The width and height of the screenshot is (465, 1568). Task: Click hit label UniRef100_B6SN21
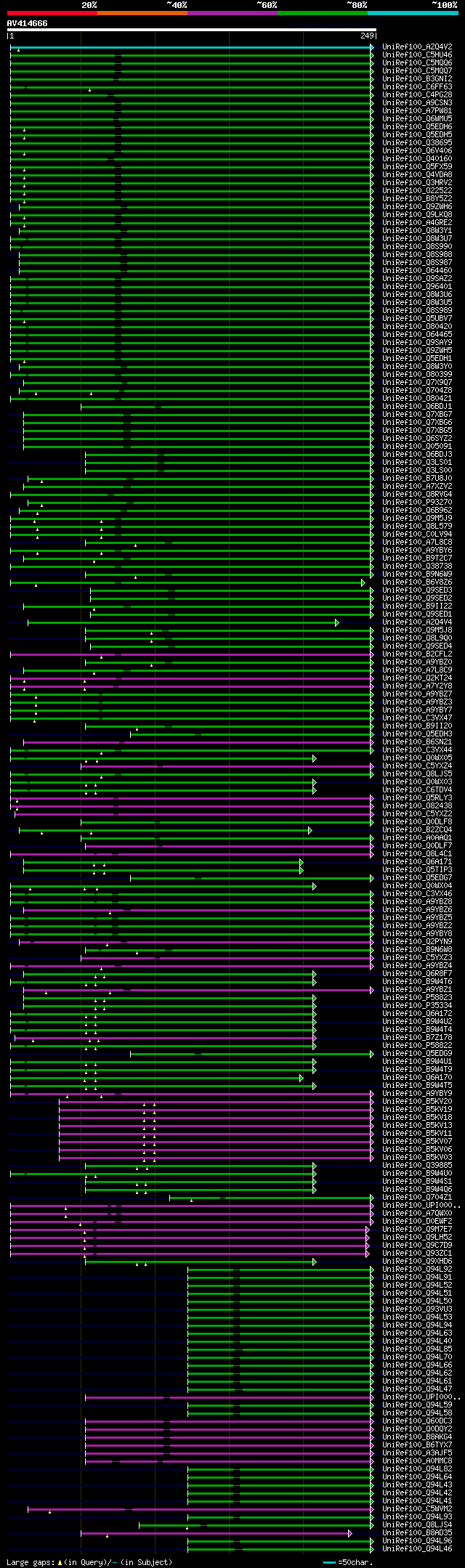coord(417,742)
